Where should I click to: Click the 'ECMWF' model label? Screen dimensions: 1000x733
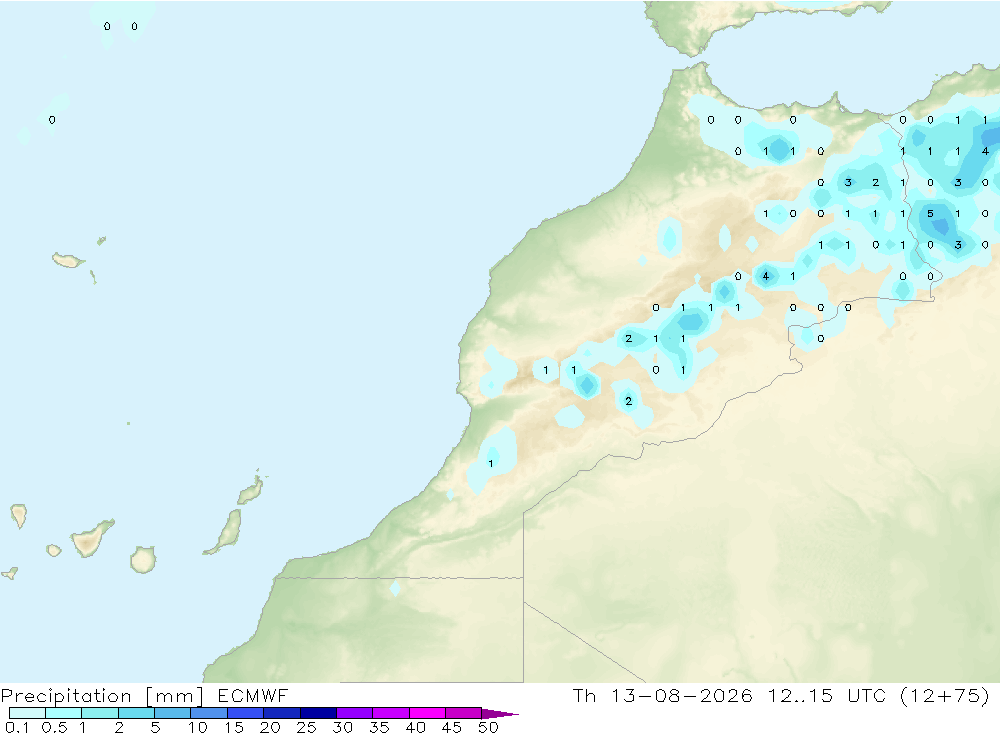click(x=253, y=695)
